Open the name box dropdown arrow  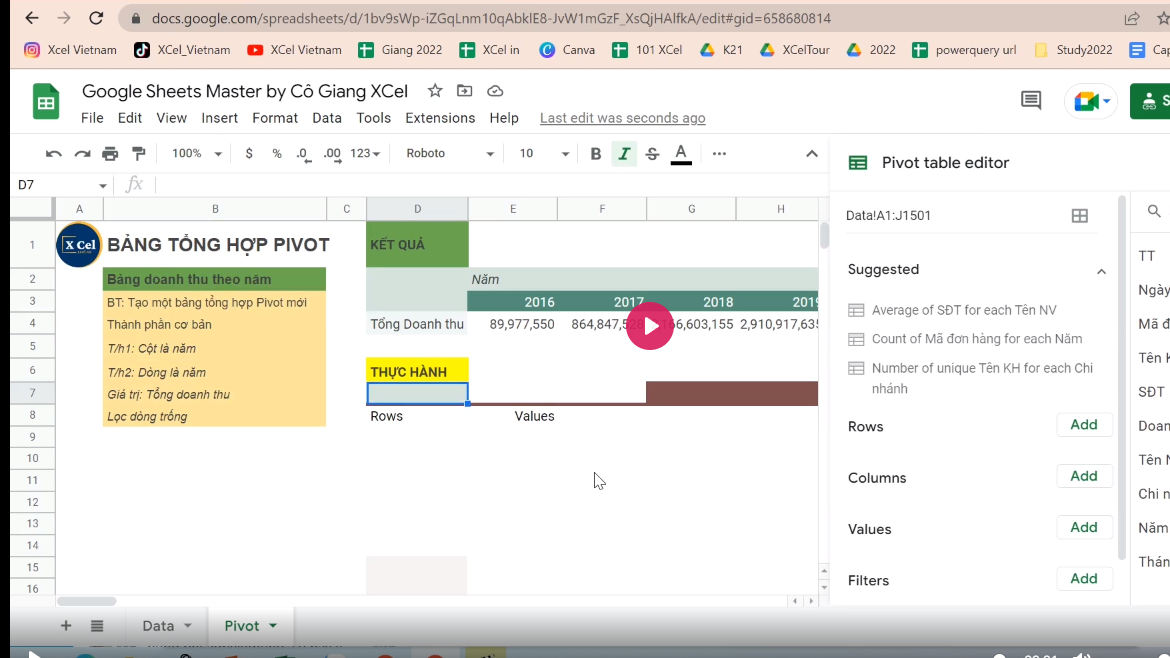(102, 185)
